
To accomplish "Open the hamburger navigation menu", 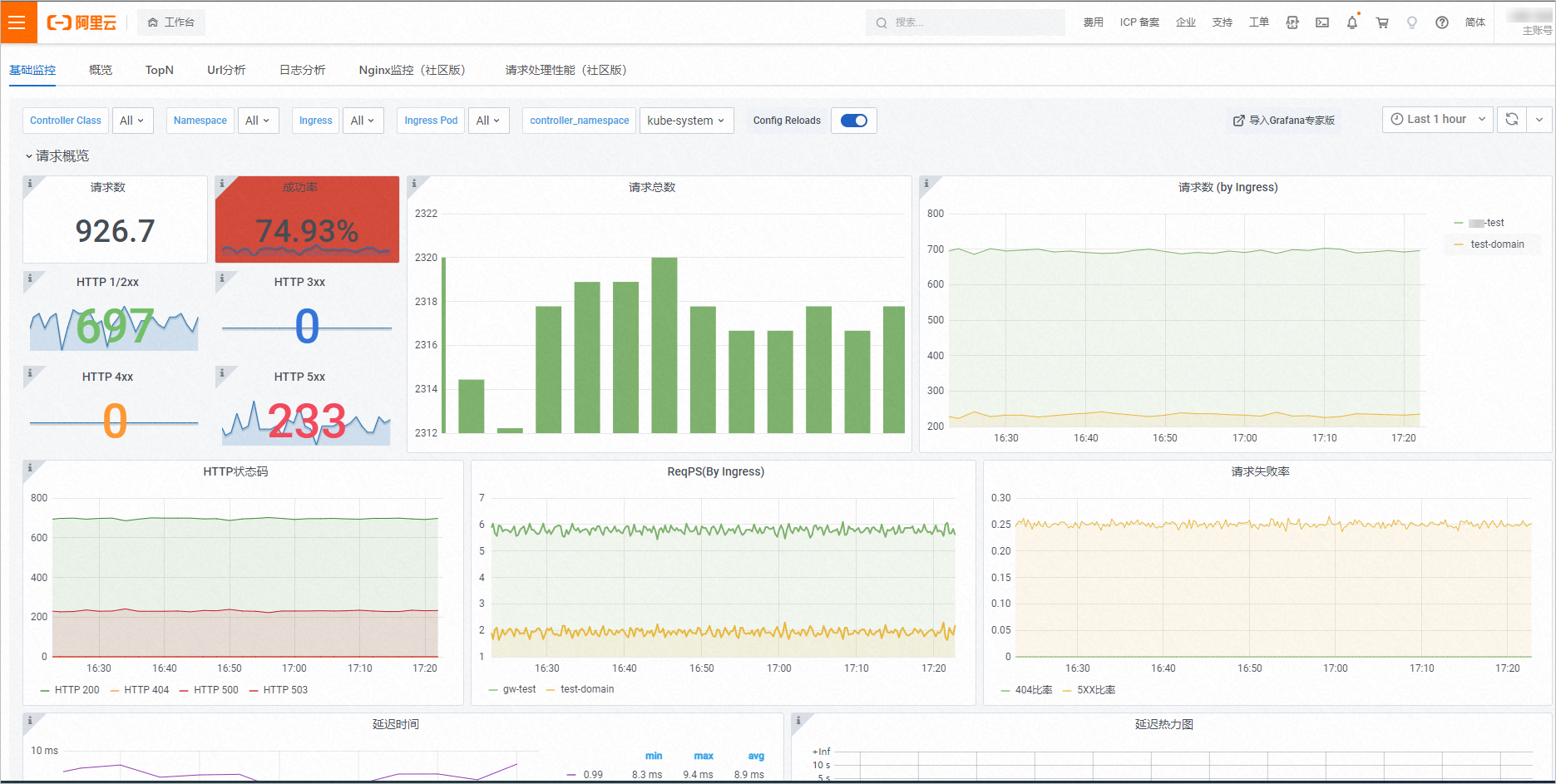I will (x=17, y=22).
